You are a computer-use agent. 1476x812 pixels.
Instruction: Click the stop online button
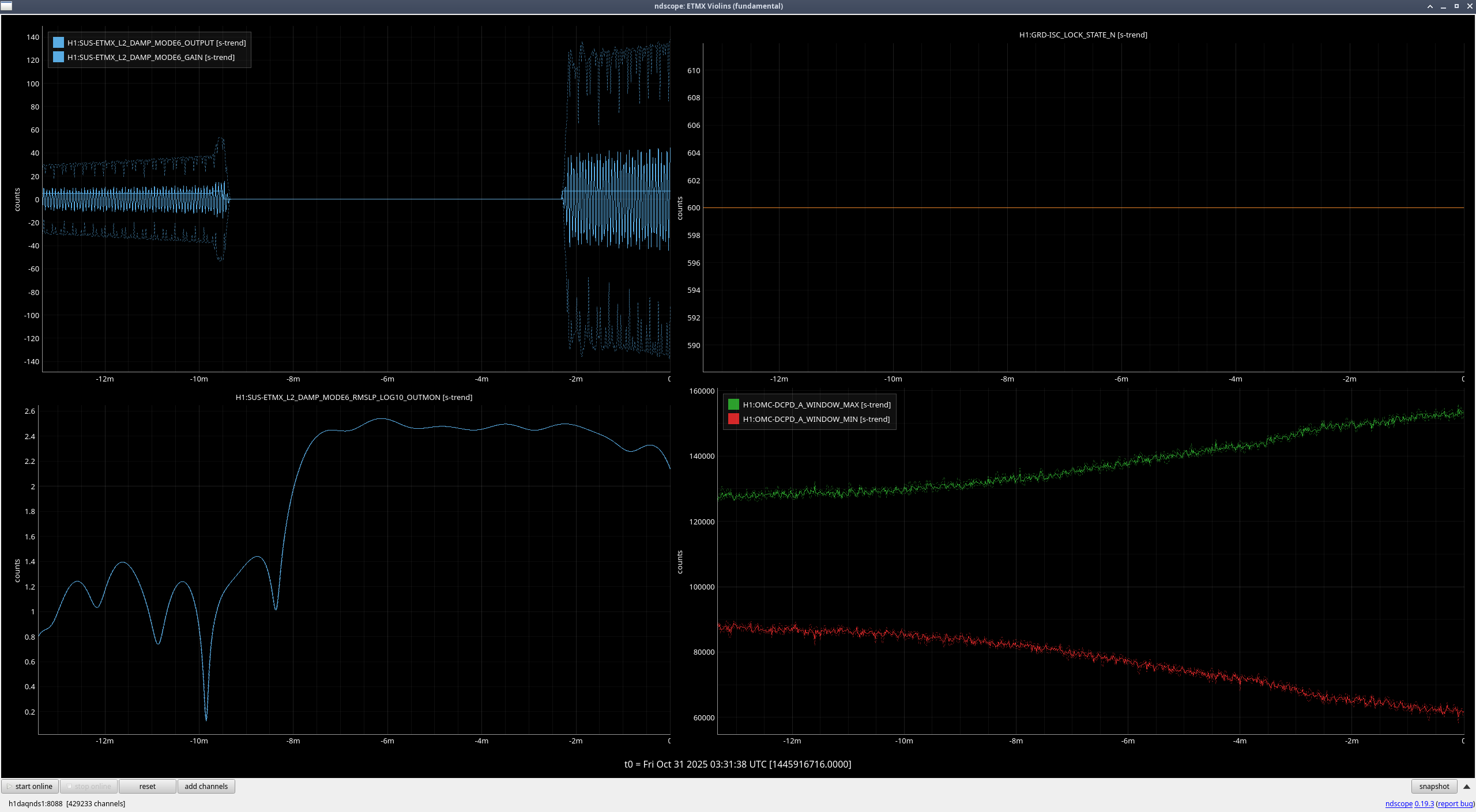(89, 786)
